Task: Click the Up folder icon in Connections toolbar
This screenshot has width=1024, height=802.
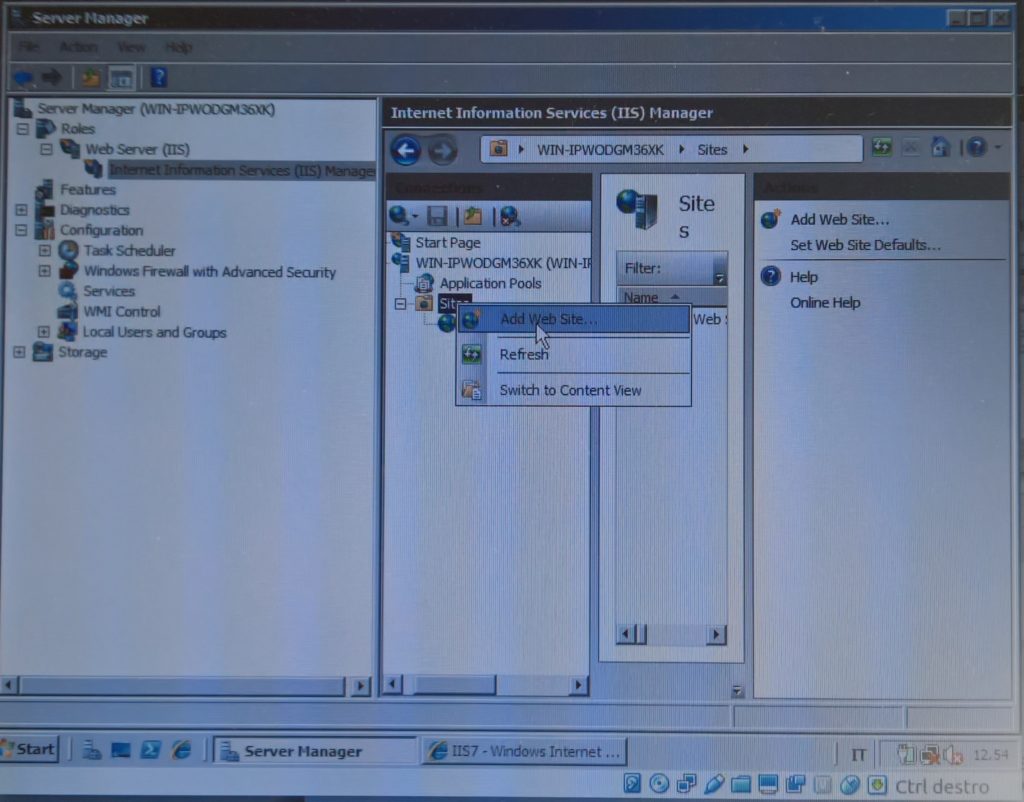Action: [x=473, y=216]
